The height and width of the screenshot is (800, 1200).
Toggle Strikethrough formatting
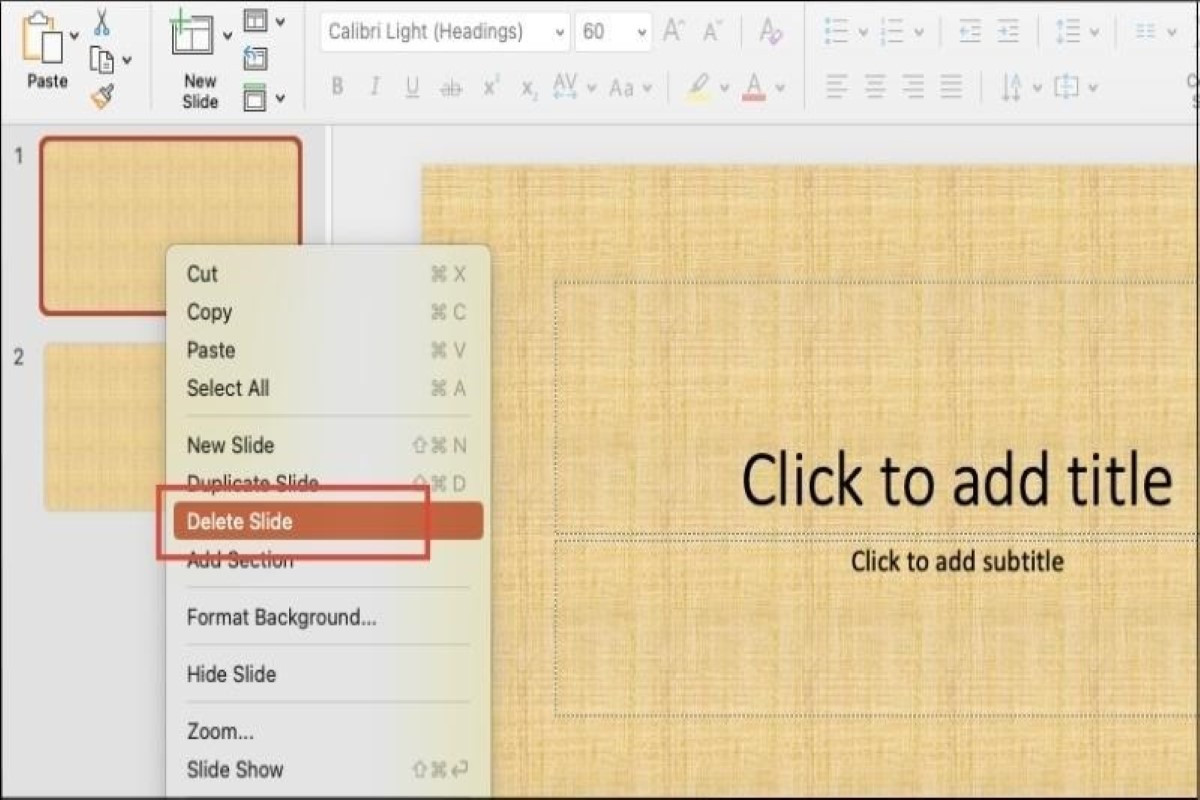[x=451, y=88]
